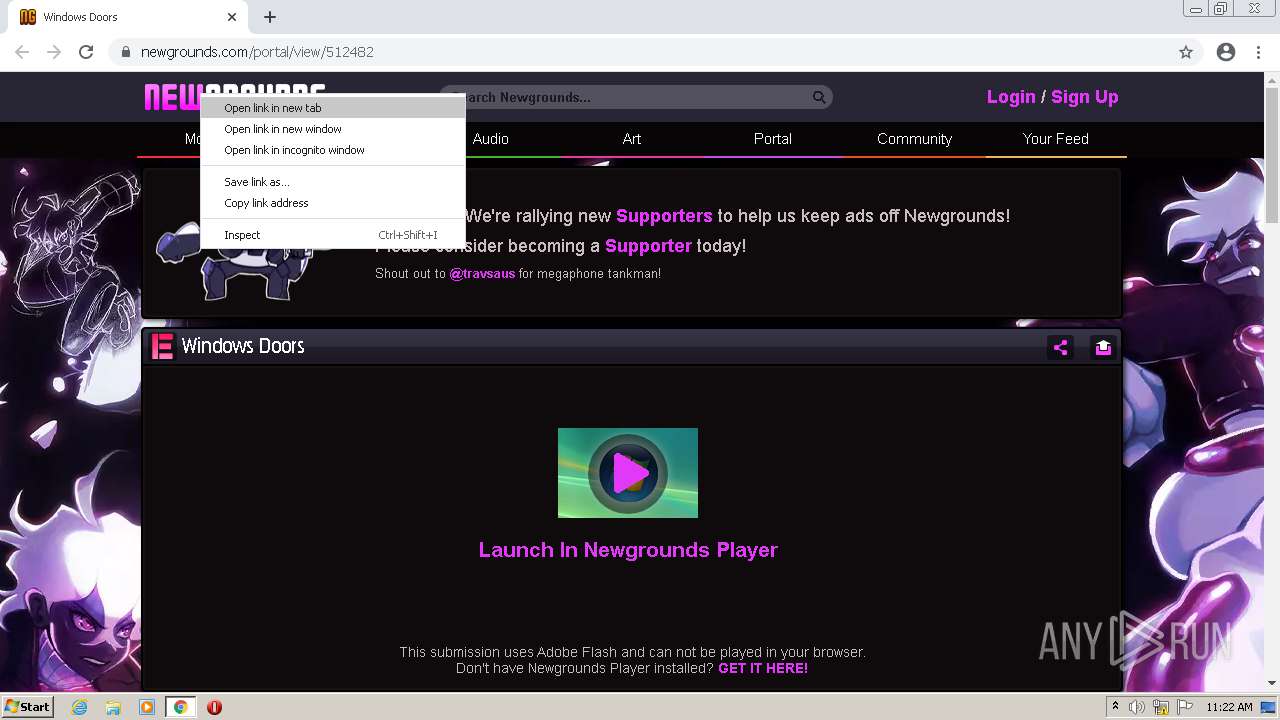Open the share icon for Windows Doors
Screen dimensions: 1280x720
tap(1060, 347)
